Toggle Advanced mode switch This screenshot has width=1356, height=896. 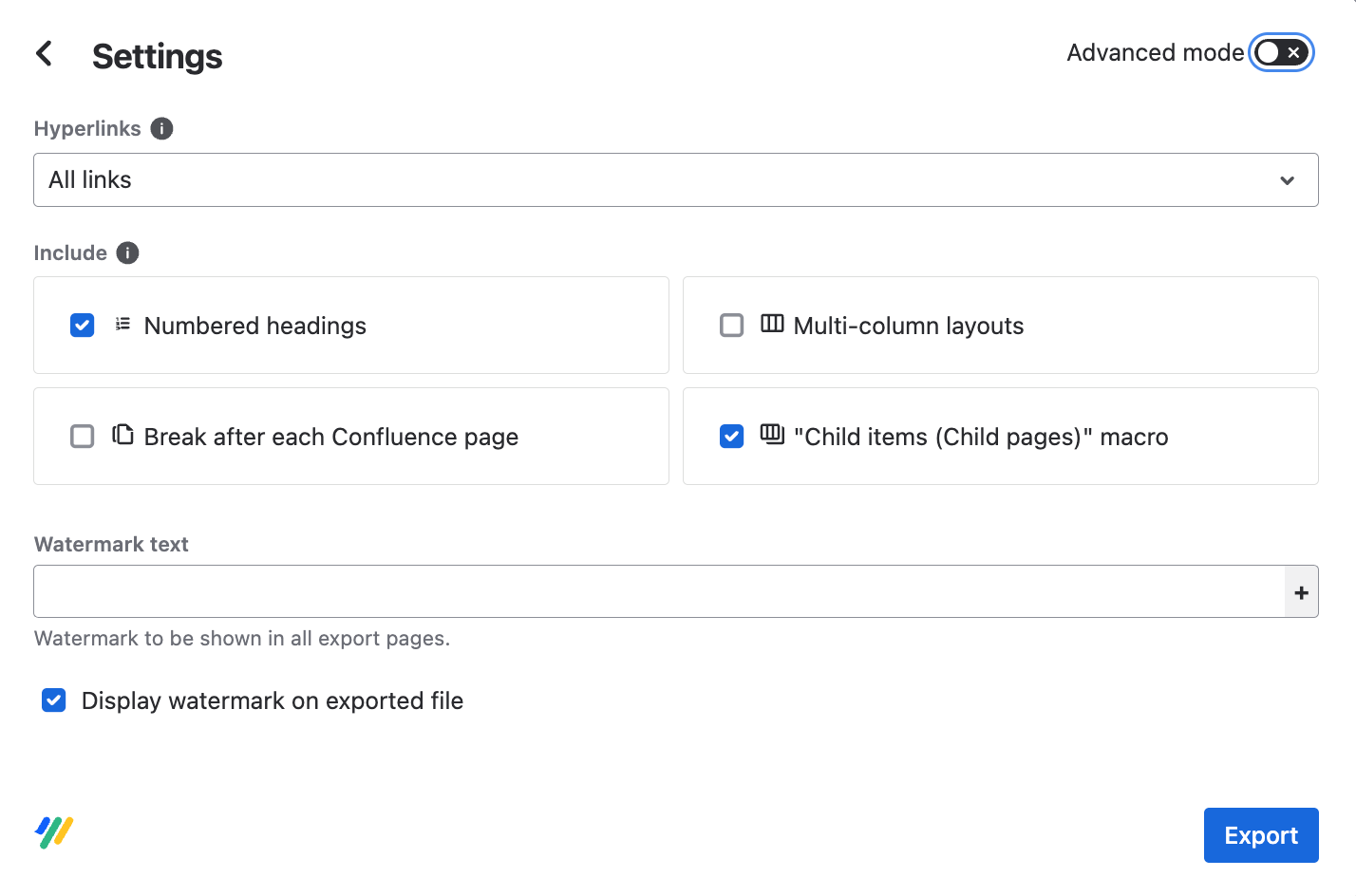[1281, 52]
